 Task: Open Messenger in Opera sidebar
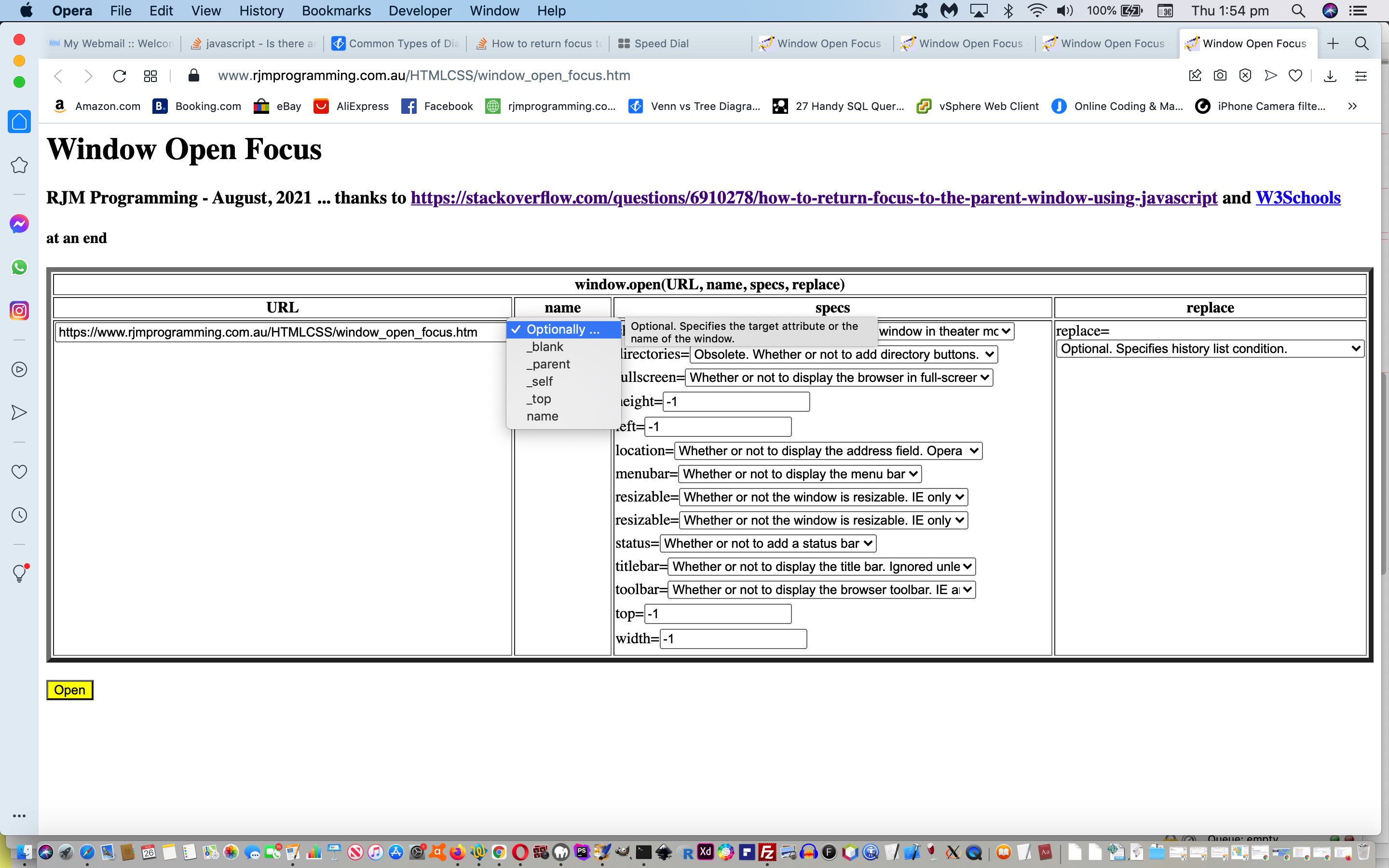click(x=19, y=224)
